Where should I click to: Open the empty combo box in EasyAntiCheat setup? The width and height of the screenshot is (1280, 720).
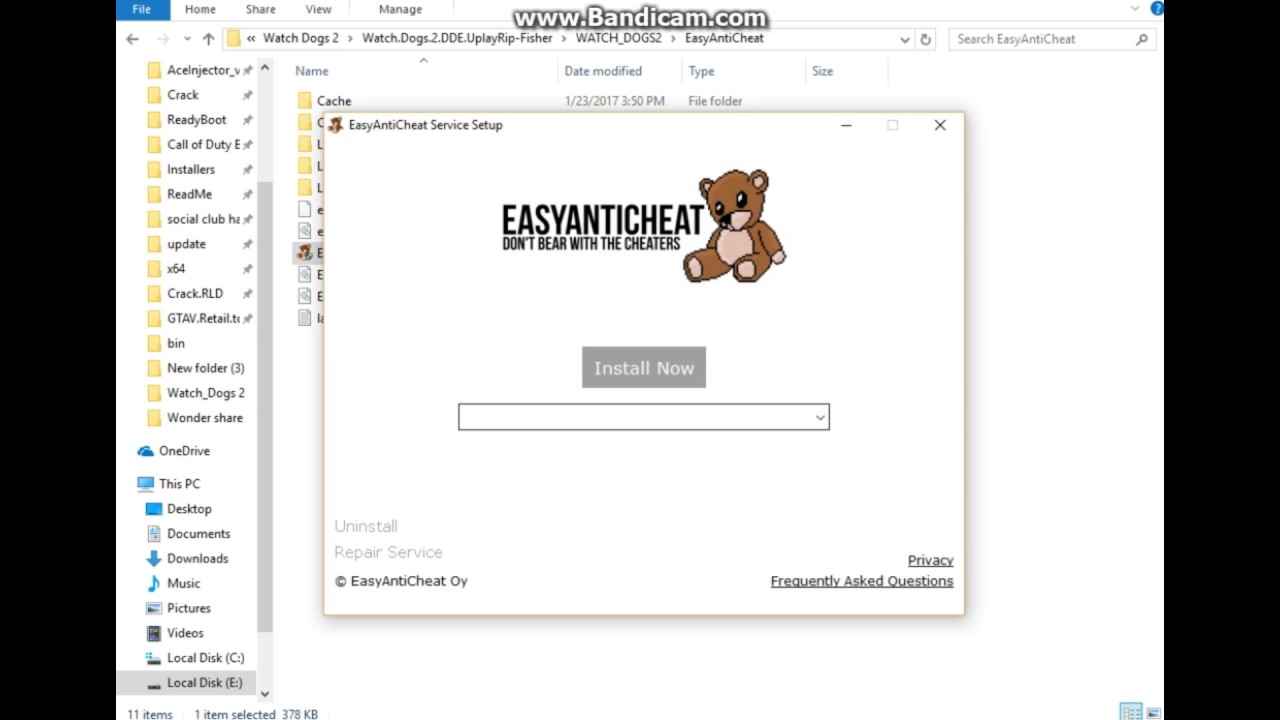[644, 417]
